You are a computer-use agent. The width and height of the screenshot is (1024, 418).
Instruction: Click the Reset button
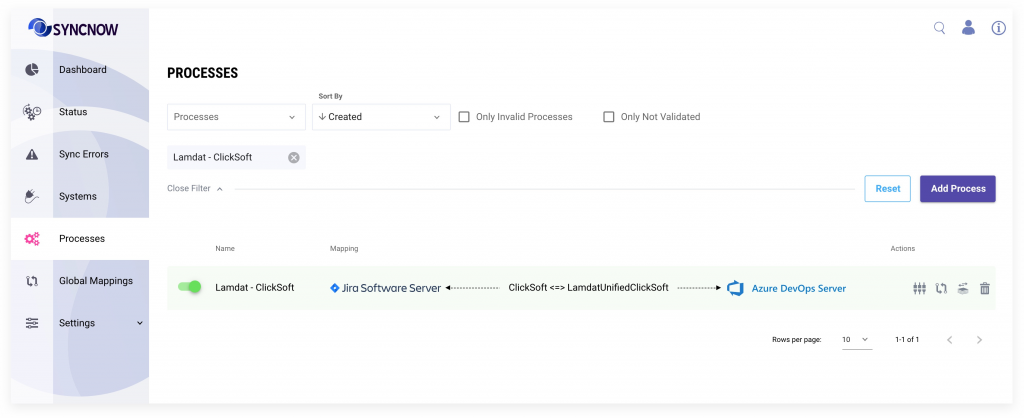[888, 189]
